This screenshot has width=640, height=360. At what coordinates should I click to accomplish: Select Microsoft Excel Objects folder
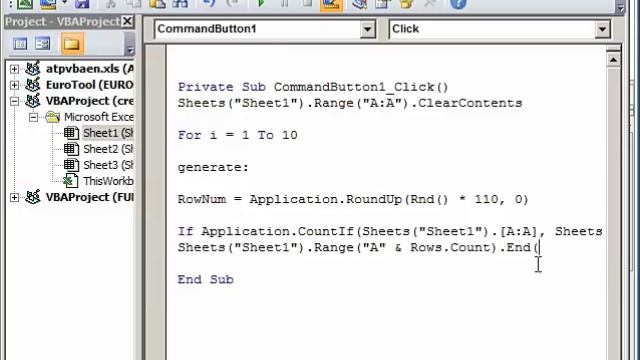(x=99, y=117)
